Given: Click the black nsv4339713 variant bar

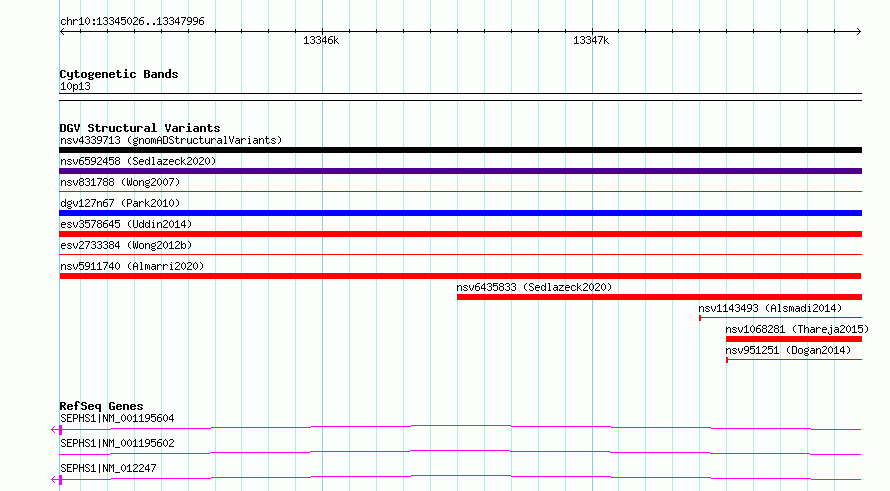Looking at the screenshot, I should tap(460, 150).
